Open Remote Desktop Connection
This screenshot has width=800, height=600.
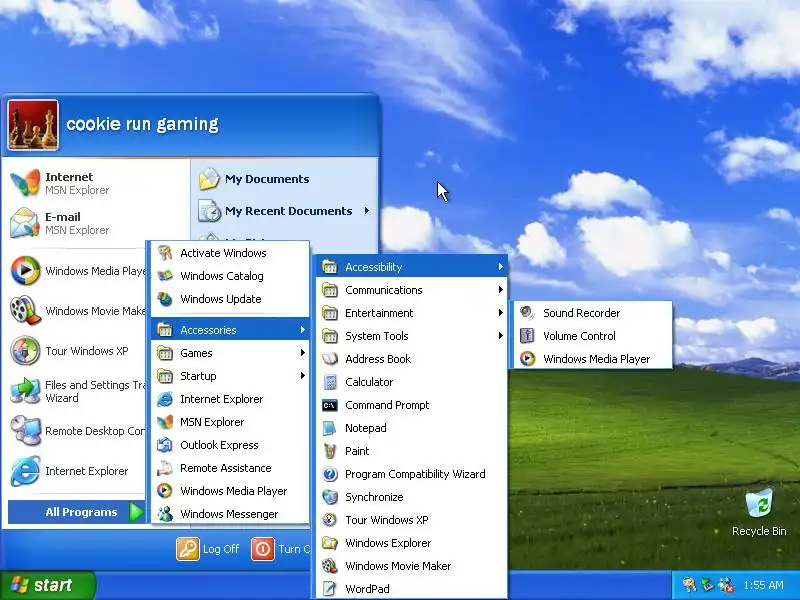point(77,431)
